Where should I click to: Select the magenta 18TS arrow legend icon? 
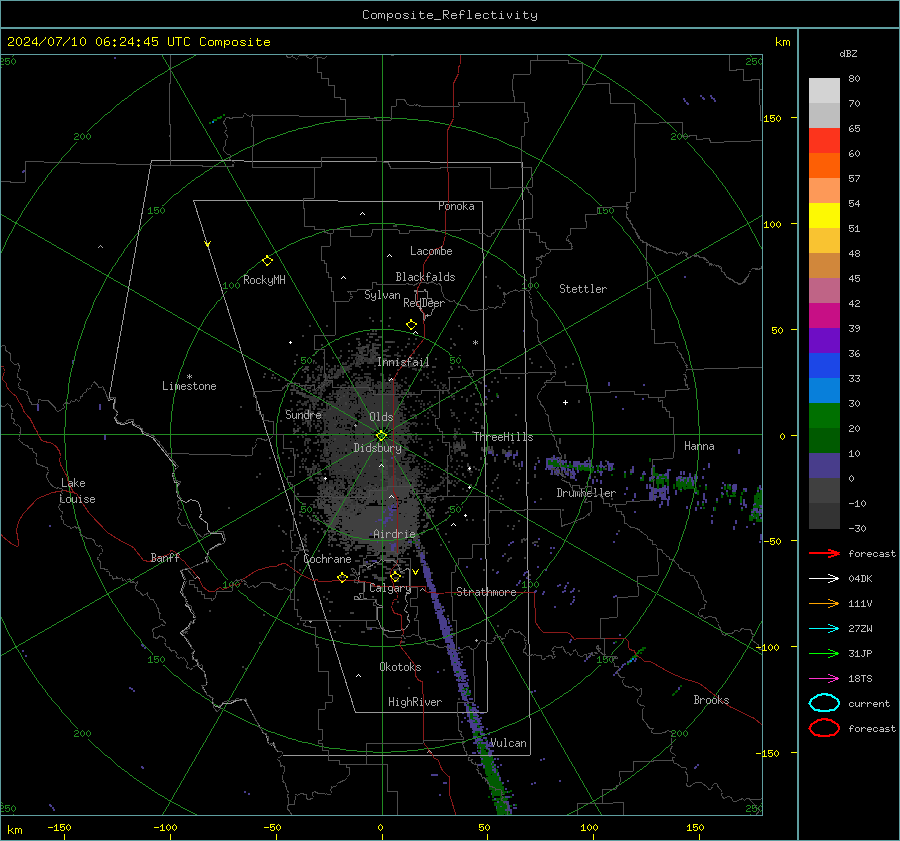[824, 679]
